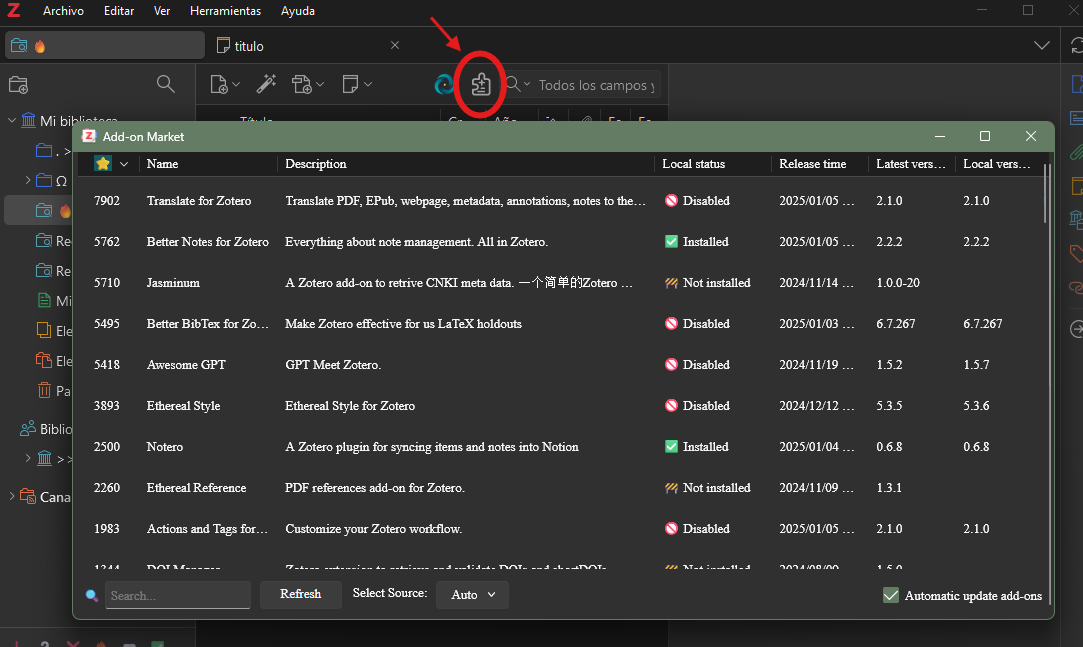Click the magic wand add-by-identifier icon
The width and height of the screenshot is (1083, 647).
coord(266,84)
